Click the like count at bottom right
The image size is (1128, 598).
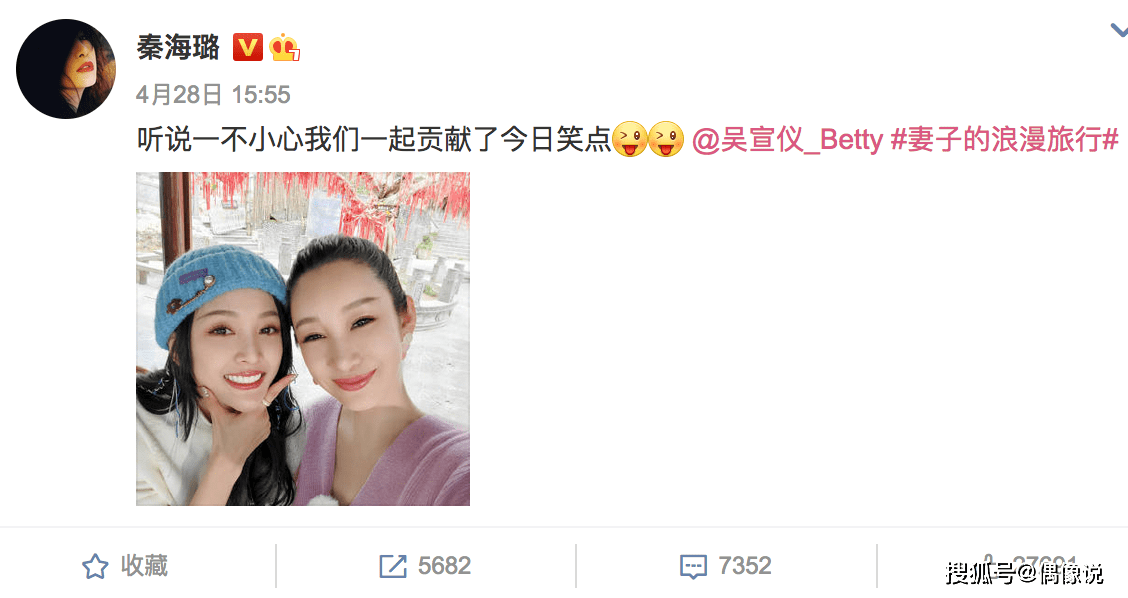tap(1045, 565)
